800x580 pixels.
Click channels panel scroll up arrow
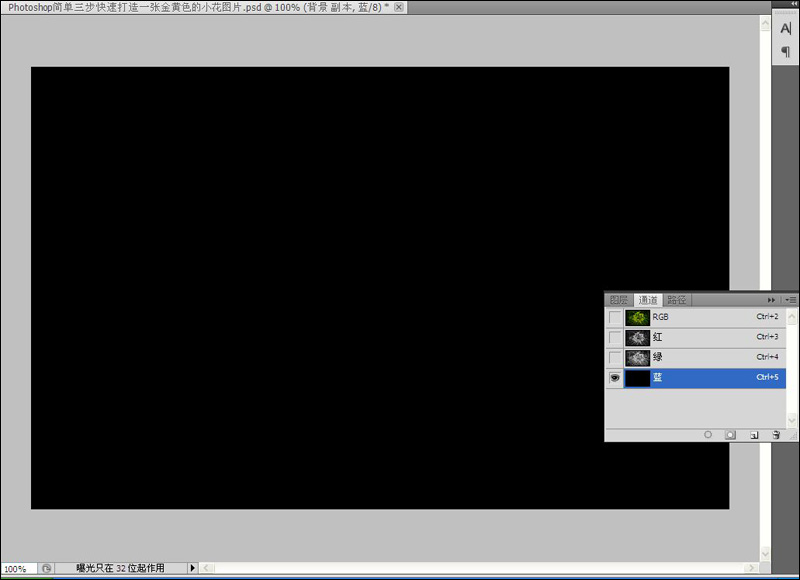(x=791, y=317)
